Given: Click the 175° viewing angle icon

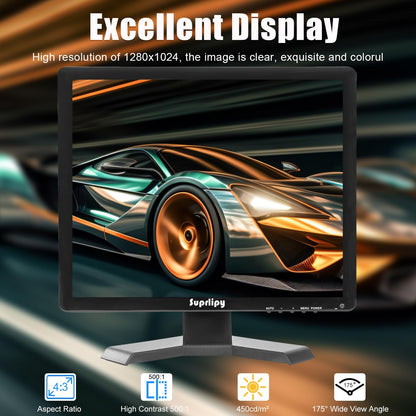Looking at the screenshot, I should [350, 387].
